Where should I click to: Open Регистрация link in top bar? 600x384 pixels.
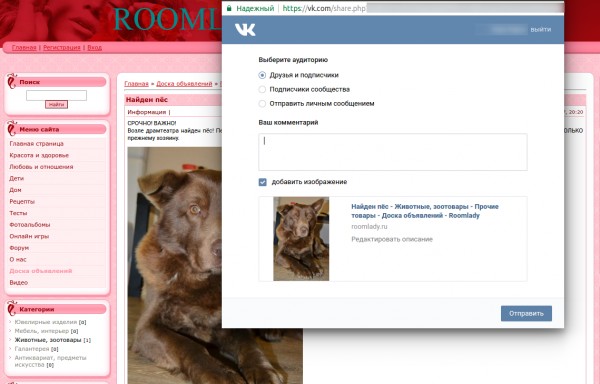(x=62, y=47)
